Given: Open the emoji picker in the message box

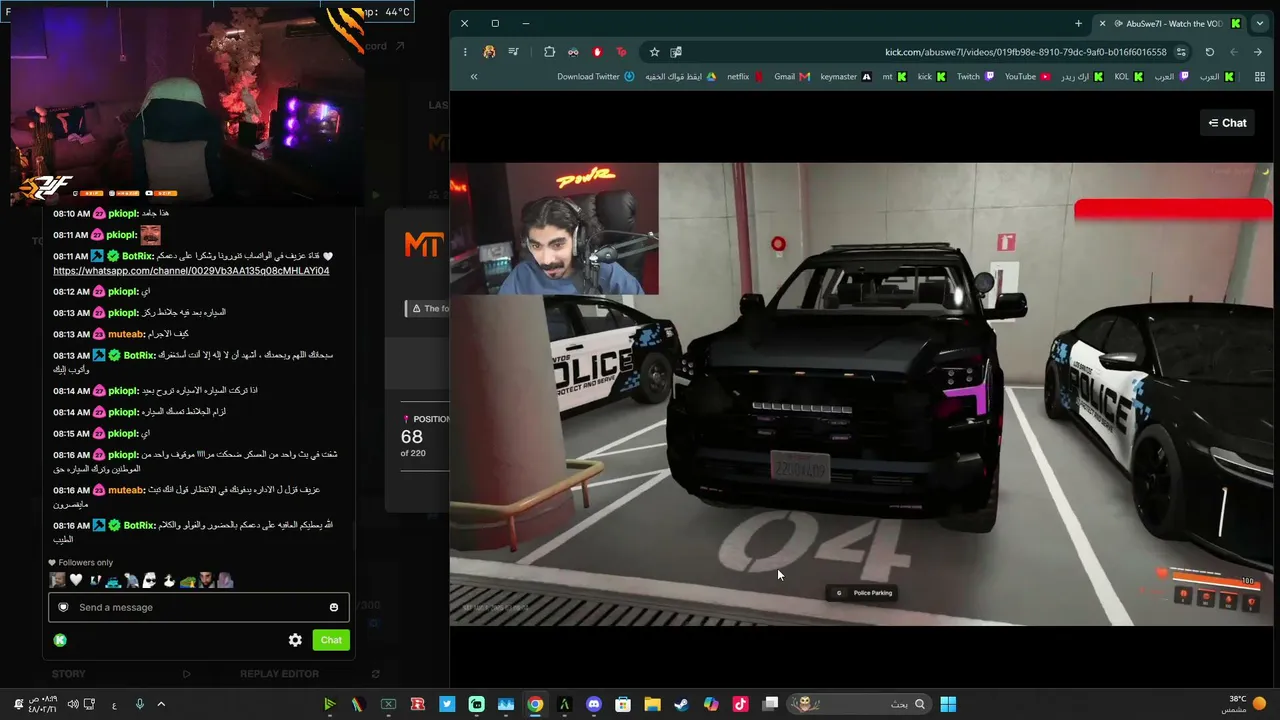Looking at the screenshot, I should 334,607.
